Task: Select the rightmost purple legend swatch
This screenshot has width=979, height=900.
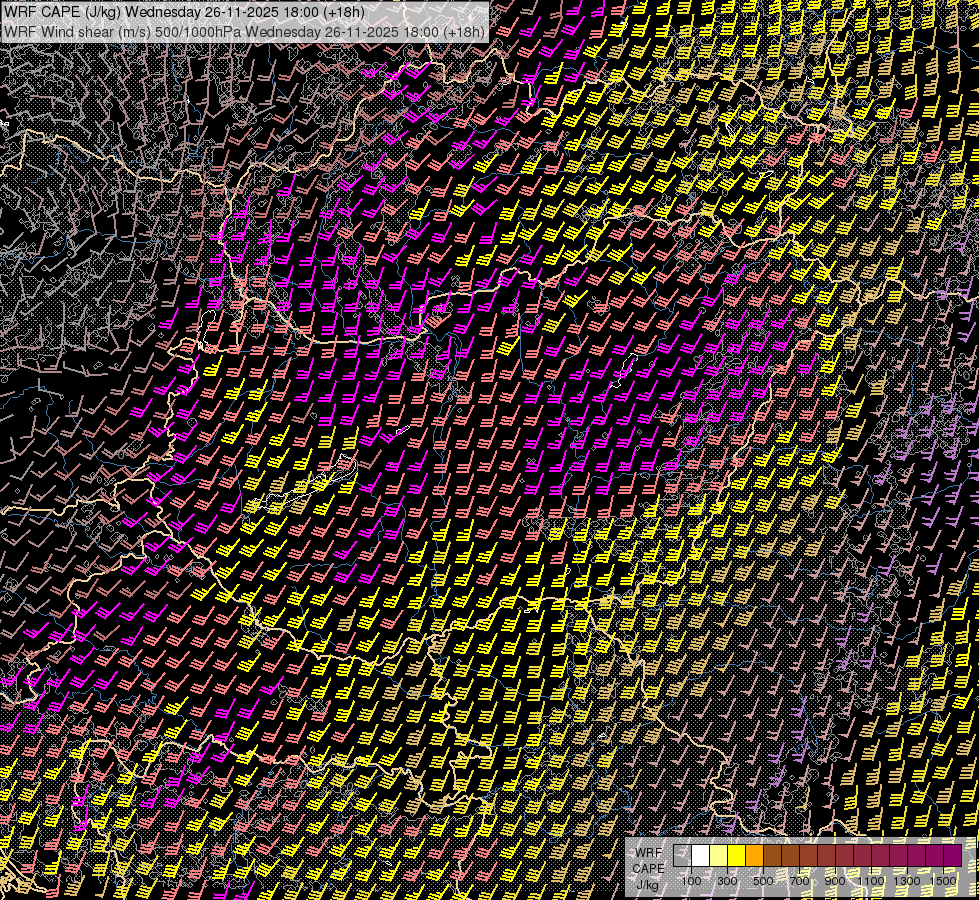Action: click(x=952, y=856)
